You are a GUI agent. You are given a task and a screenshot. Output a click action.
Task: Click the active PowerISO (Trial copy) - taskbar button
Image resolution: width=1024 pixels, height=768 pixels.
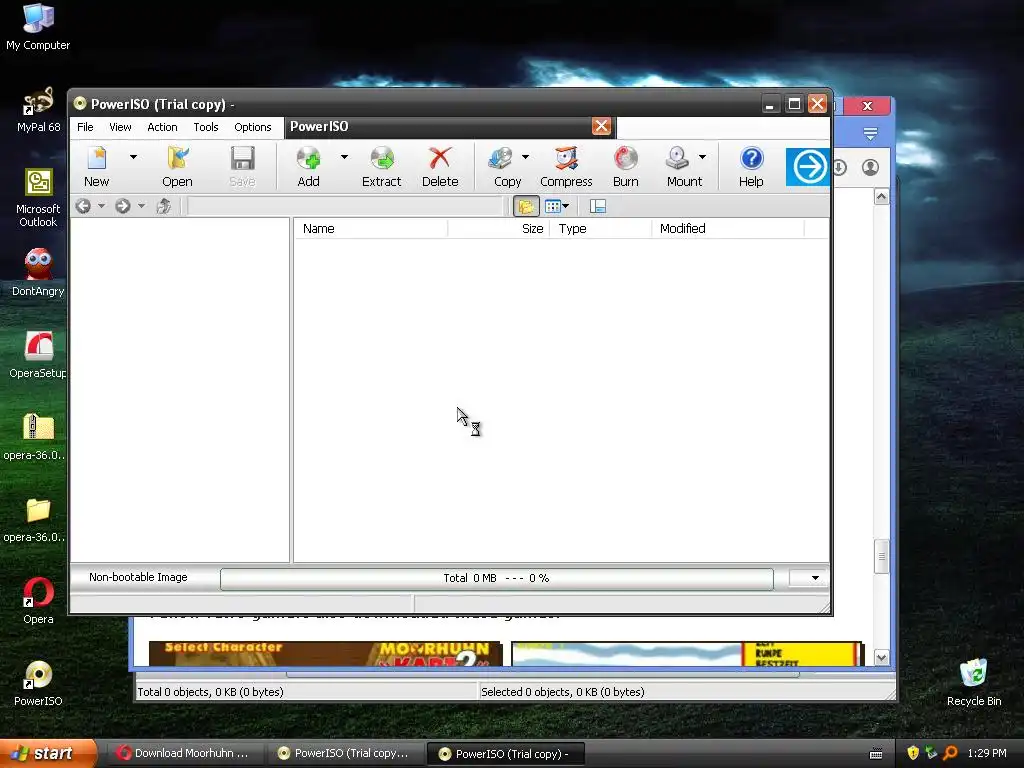tap(505, 754)
